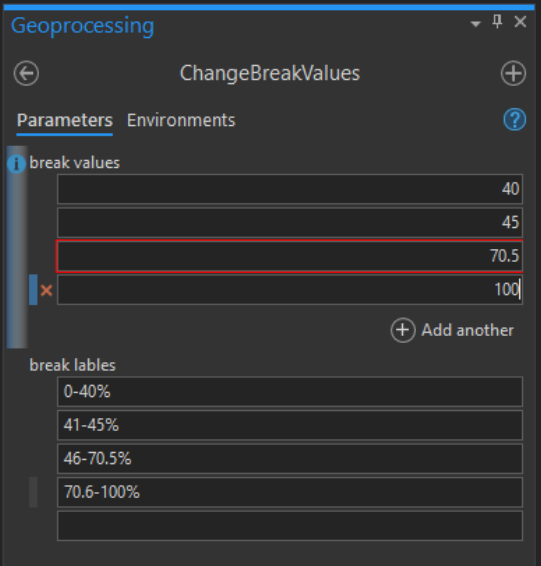
Task: Click the plus icon next to Add another
Action: (403, 330)
